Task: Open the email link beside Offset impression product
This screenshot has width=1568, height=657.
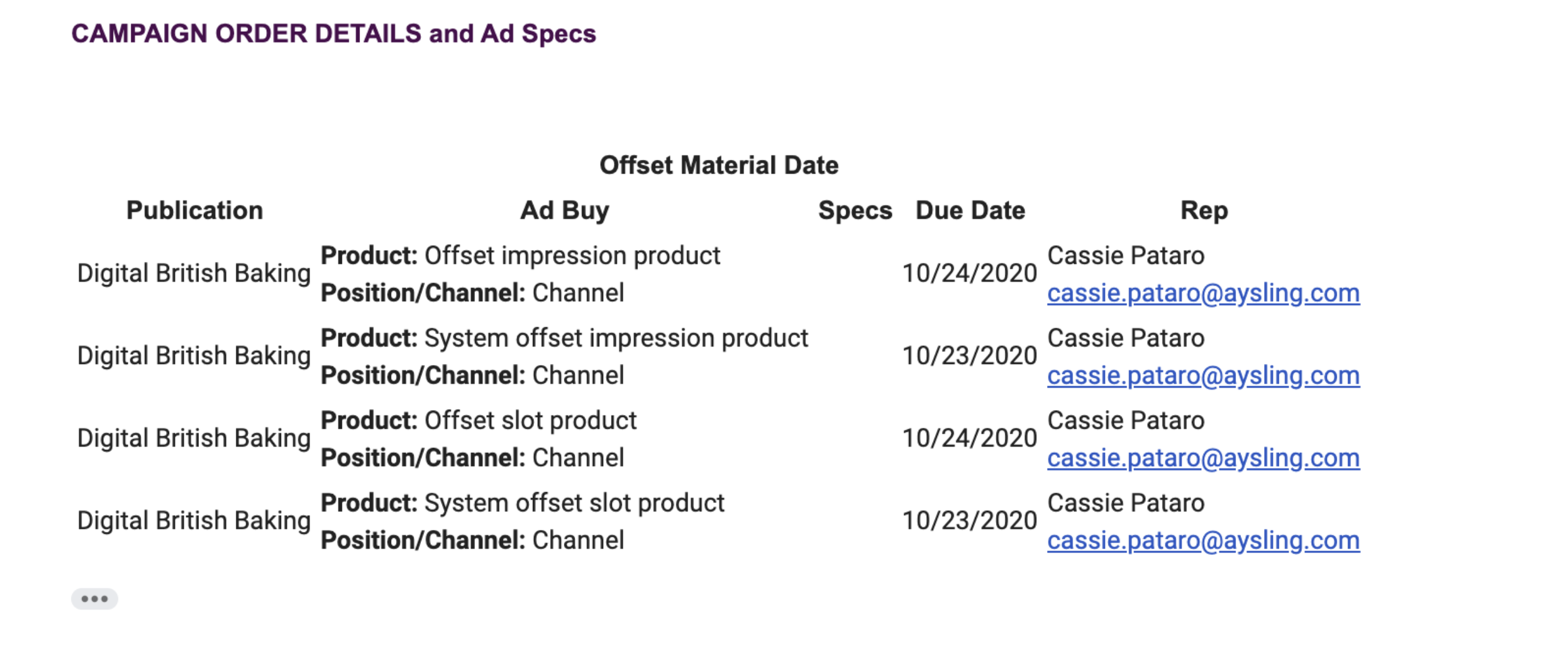Action: pos(1202,293)
